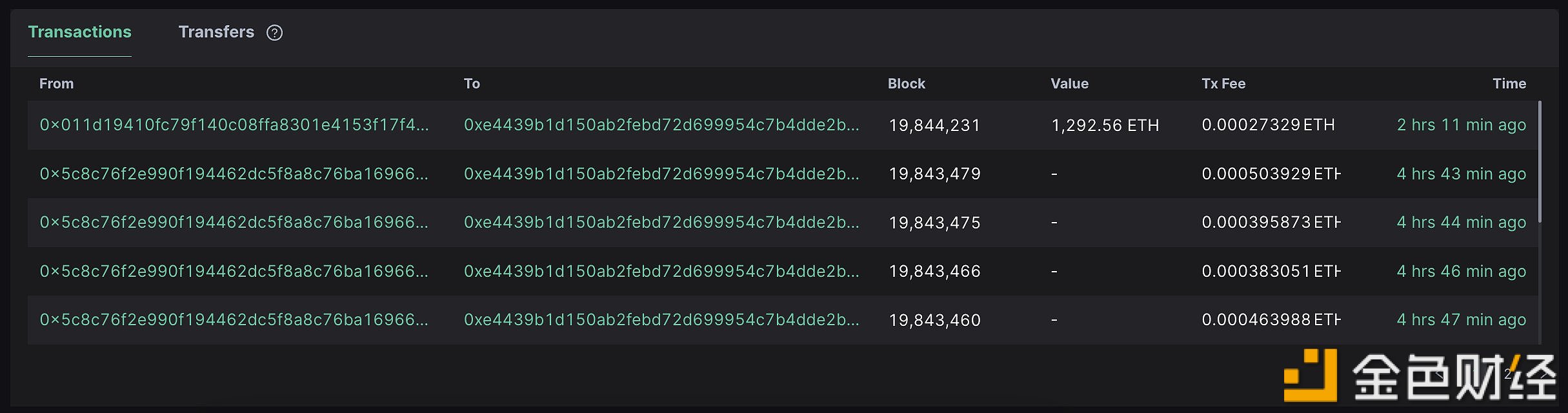This screenshot has width=1568, height=413.
Task: Go to previous page with left arrow
Action: 1440,374
